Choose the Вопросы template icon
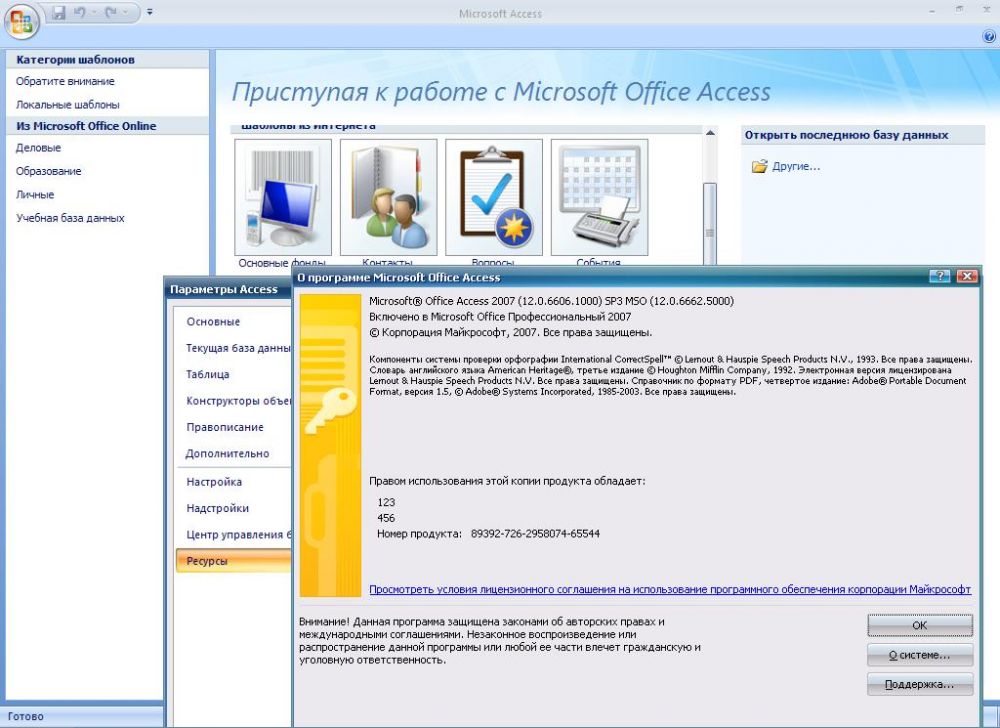 pyautogui.click(x=494, y=197)
